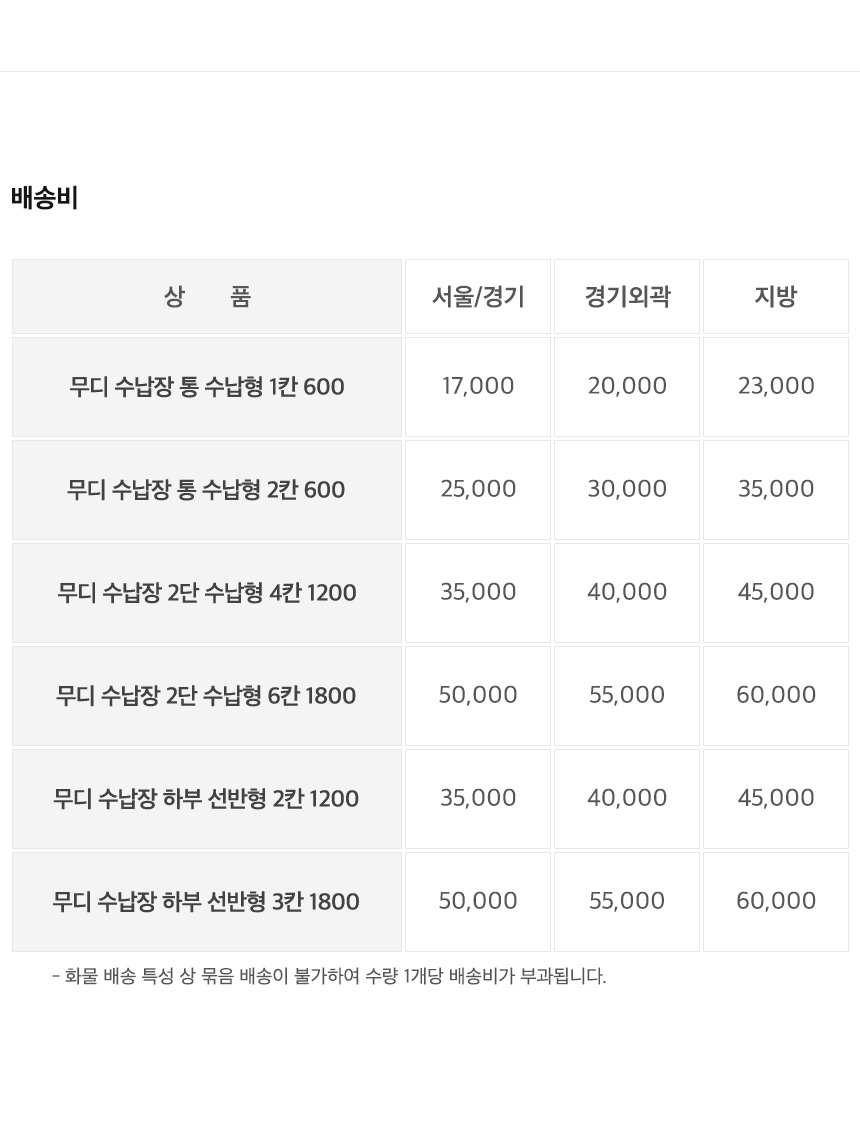Click the 20,000 경기외곽 shipping fee
Screen dimensions: 860x1134
click(x=627, y=386)
